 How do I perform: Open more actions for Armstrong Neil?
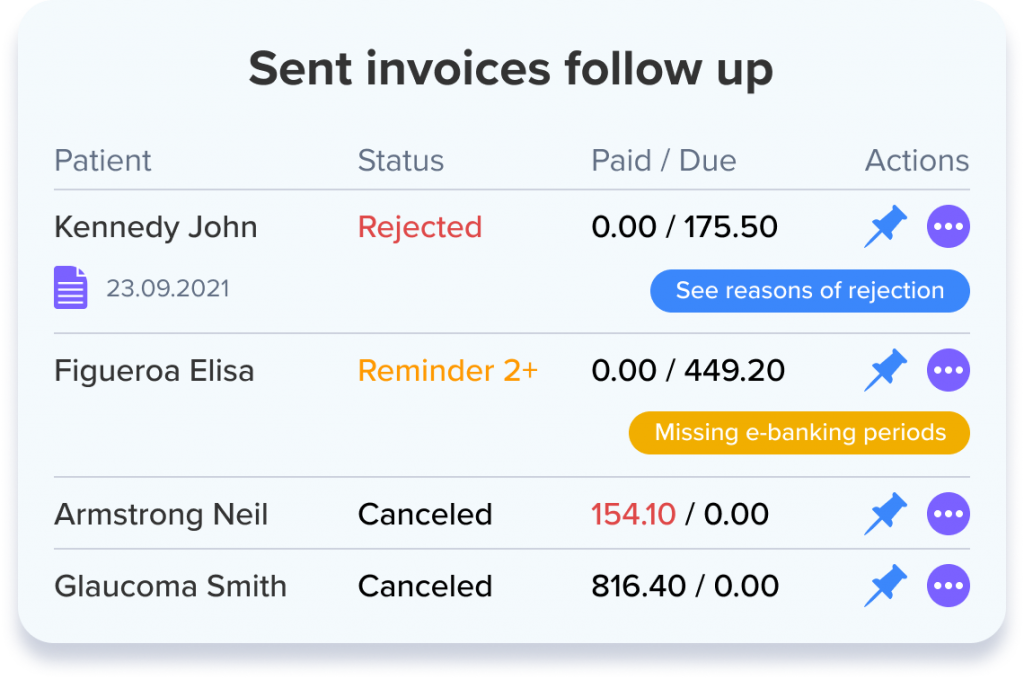[948, 514]
